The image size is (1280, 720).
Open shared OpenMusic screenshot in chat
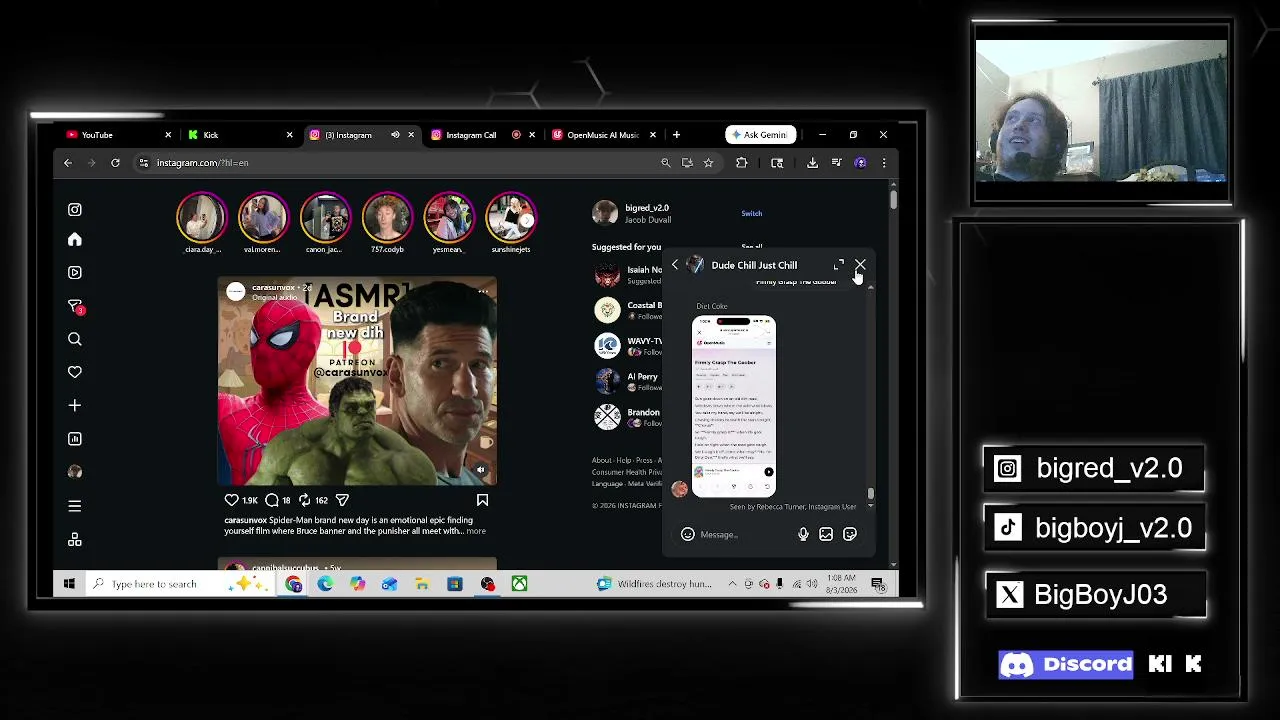(734, 406)
